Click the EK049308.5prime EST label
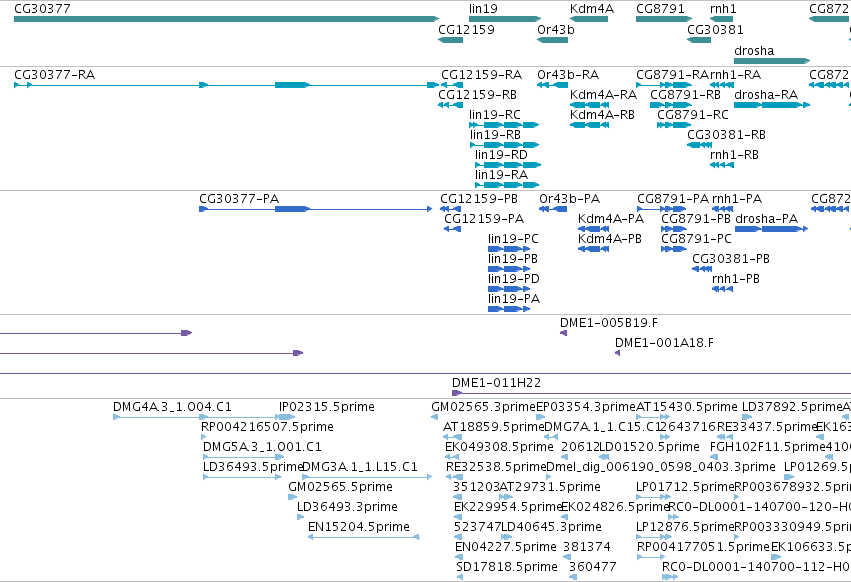851x582 pixels. tap(499, 447)
